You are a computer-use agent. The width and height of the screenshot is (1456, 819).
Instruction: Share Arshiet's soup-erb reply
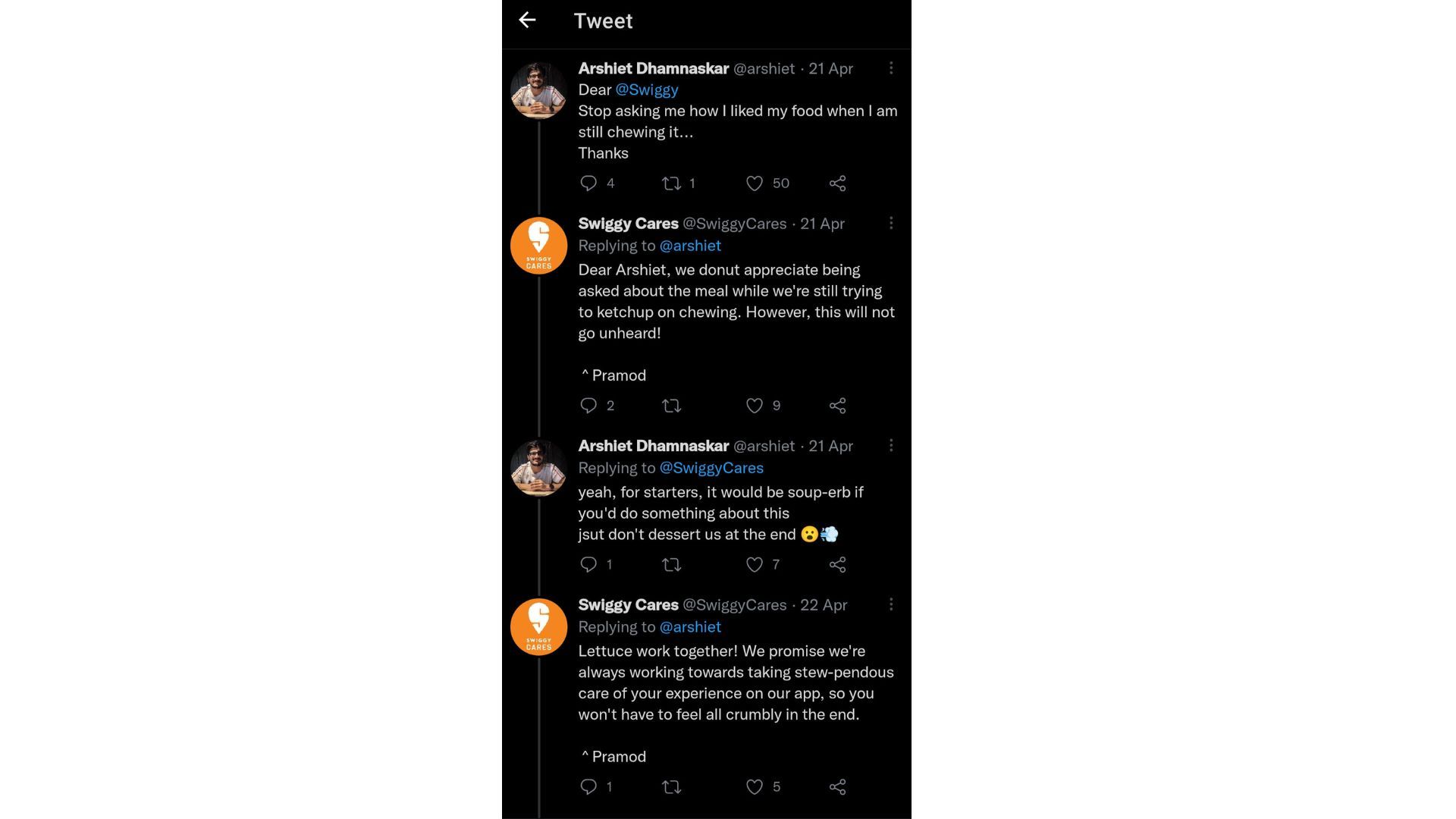pyautogui.click(x=837, y=564)
